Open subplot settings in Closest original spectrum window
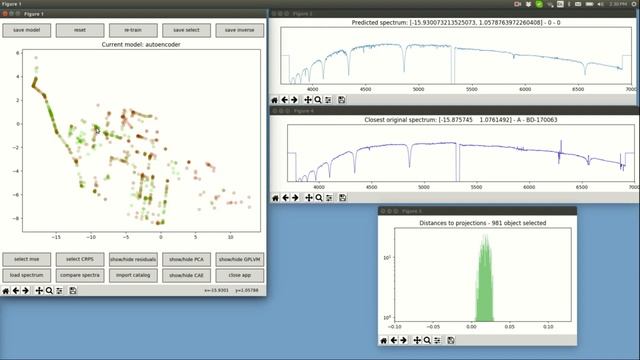This screenshot has width=640, height=360. [x=329, y=198]
